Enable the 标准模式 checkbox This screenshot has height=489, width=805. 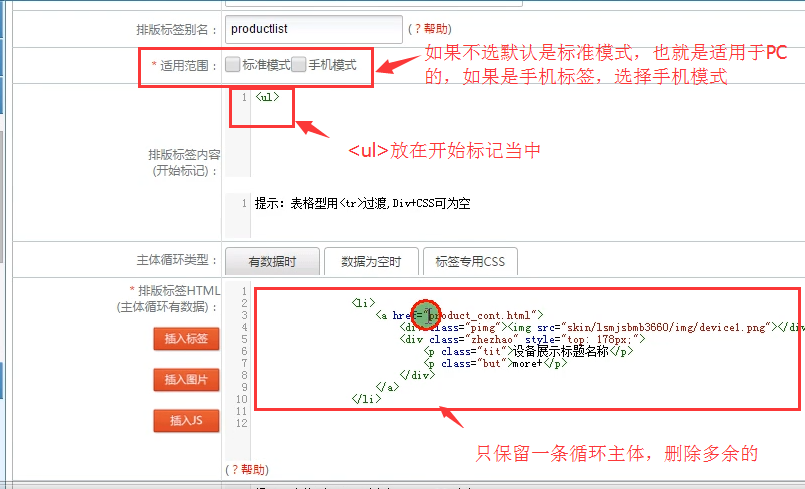click(x=232, y=65)
